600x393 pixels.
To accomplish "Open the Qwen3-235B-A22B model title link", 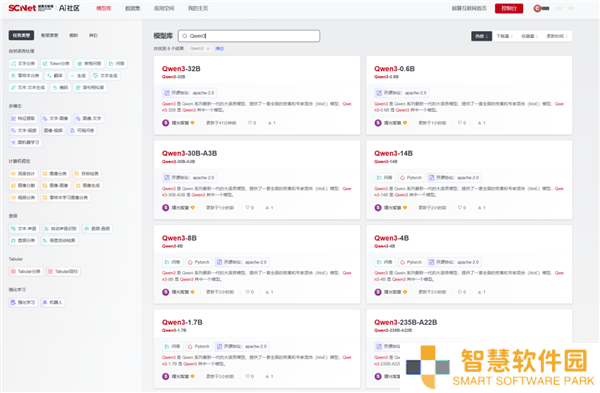I will click(405, 322).
